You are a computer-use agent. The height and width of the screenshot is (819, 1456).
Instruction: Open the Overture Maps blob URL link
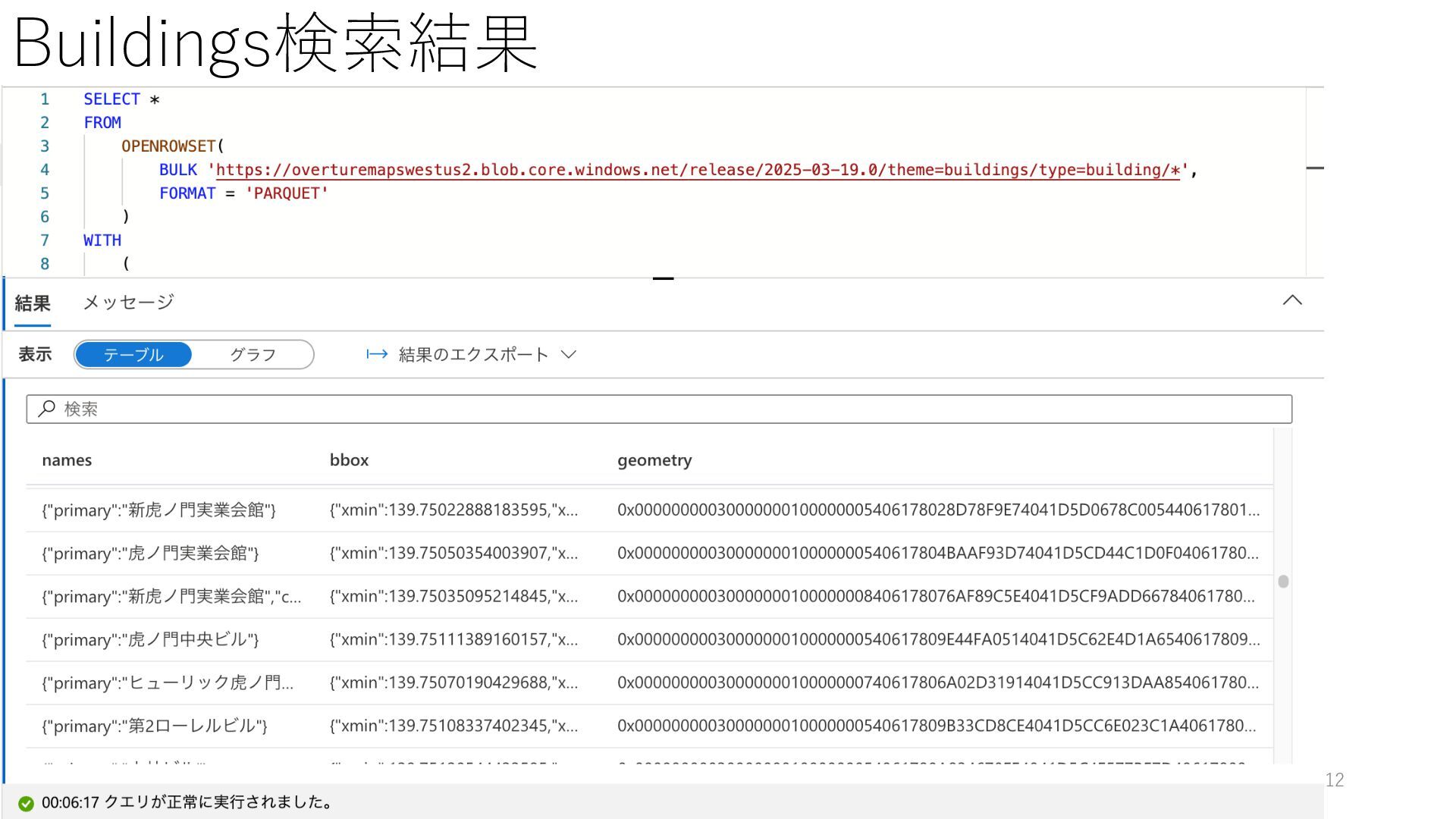pos(698,170)
